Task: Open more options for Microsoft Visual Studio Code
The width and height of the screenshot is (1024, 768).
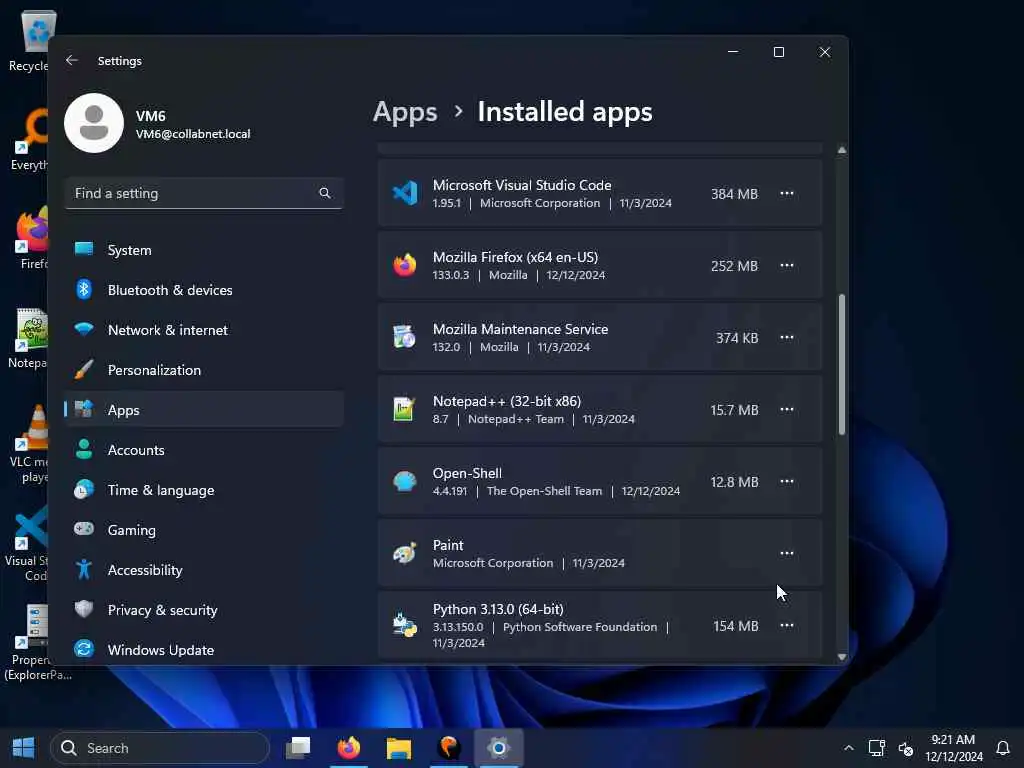Action: click(x=786, y=193)
